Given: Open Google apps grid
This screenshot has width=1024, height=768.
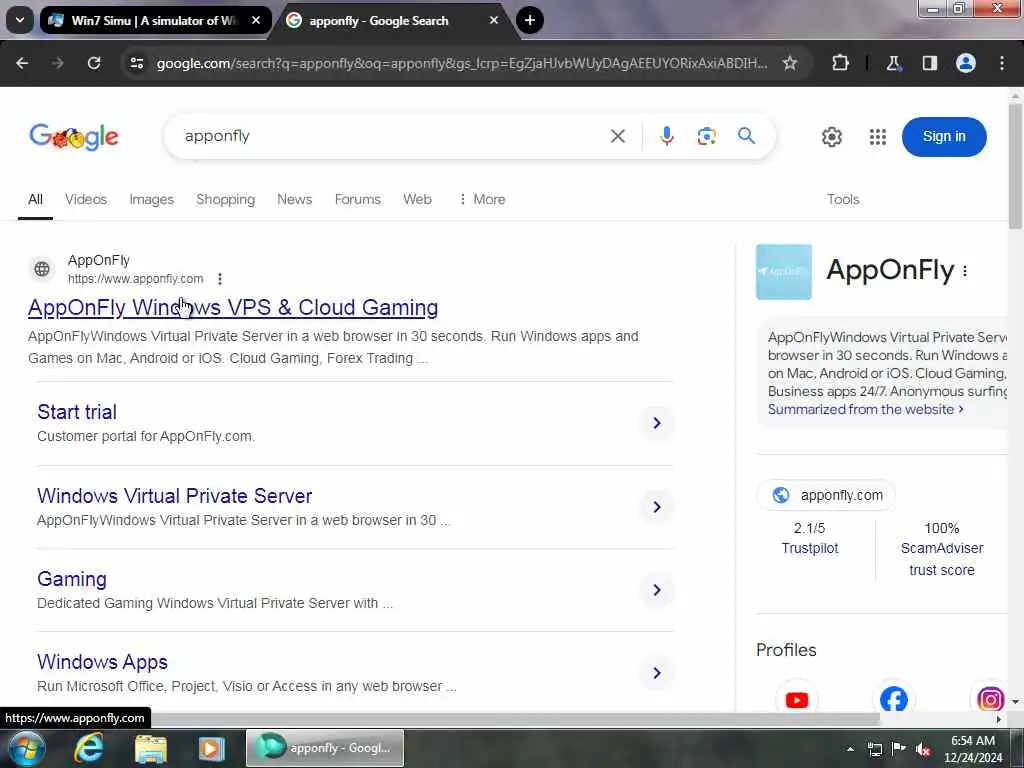Looking at the screenshot, I should pos(878,136).
